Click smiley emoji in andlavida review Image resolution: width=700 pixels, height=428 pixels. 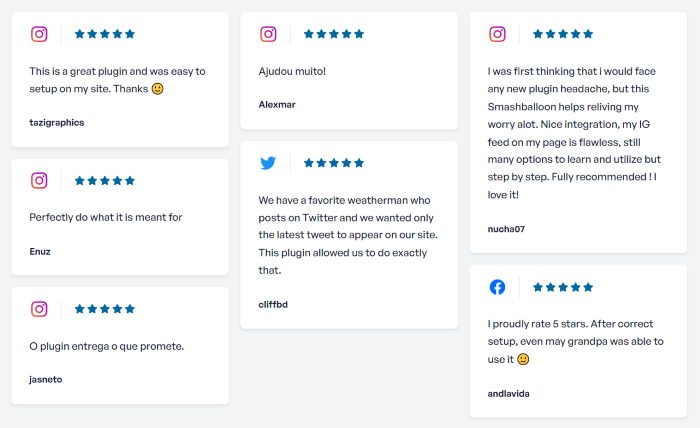pos(523,360)
